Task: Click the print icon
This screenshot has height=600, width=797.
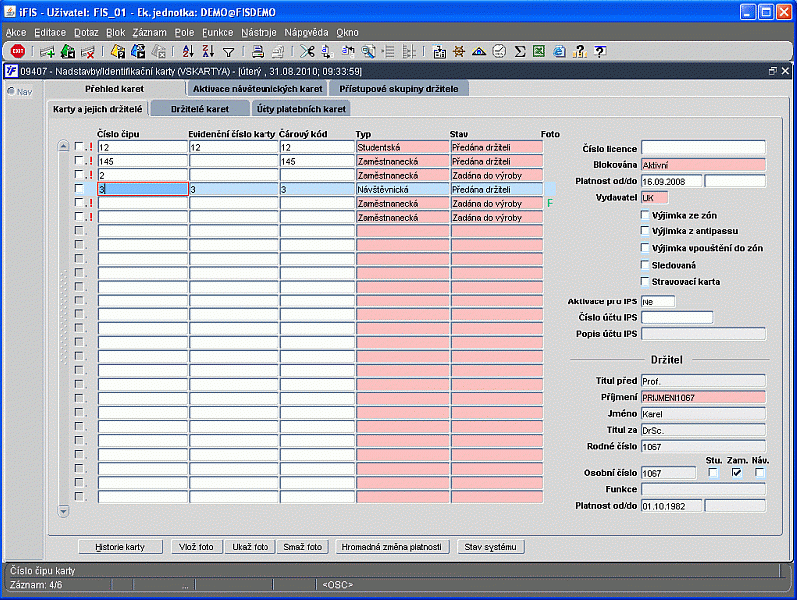Action: [258, 51]
